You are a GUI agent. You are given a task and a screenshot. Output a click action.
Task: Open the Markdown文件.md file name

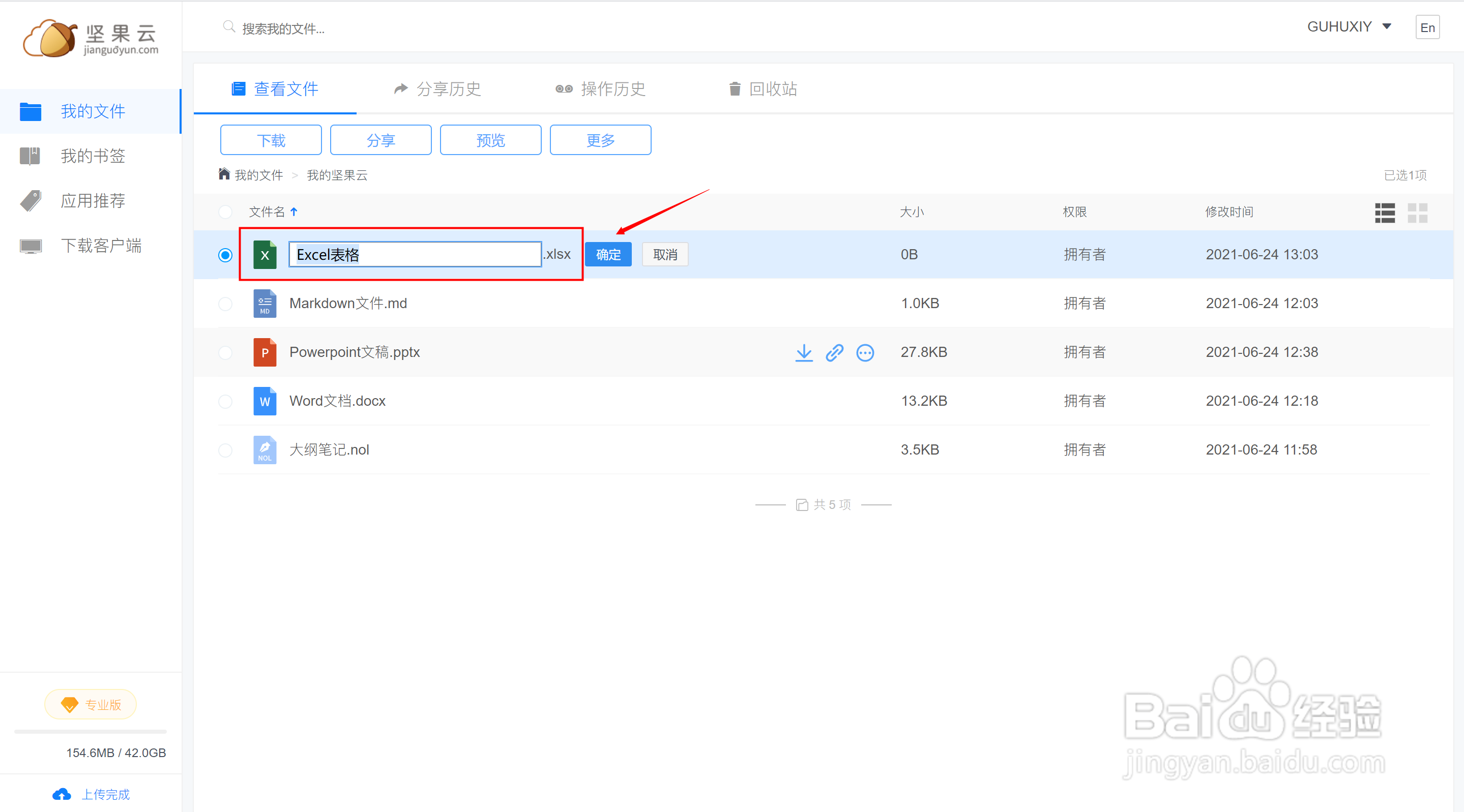tap(348, 304)
